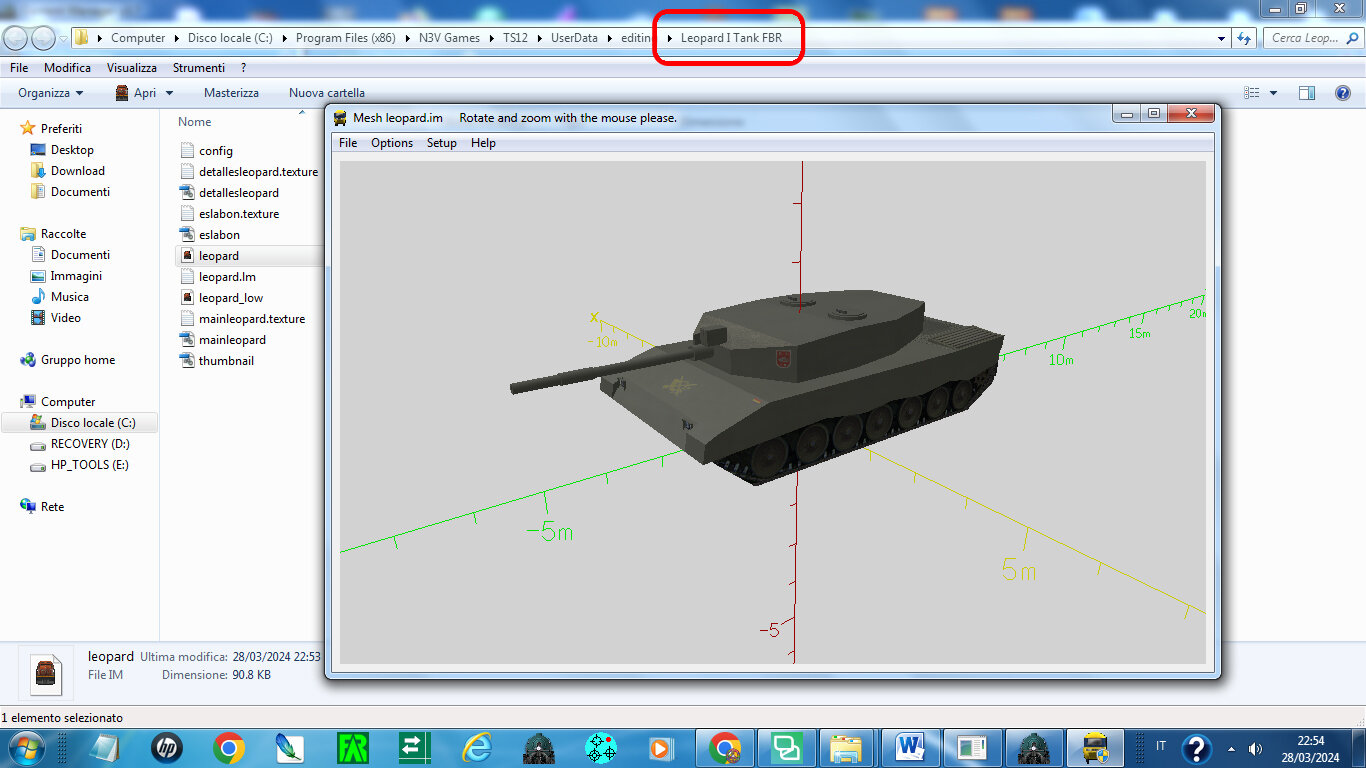Expand arrow after UserData breadcrumb
1366x768 pixels.
pyautogui.click(x=609, y=38)
